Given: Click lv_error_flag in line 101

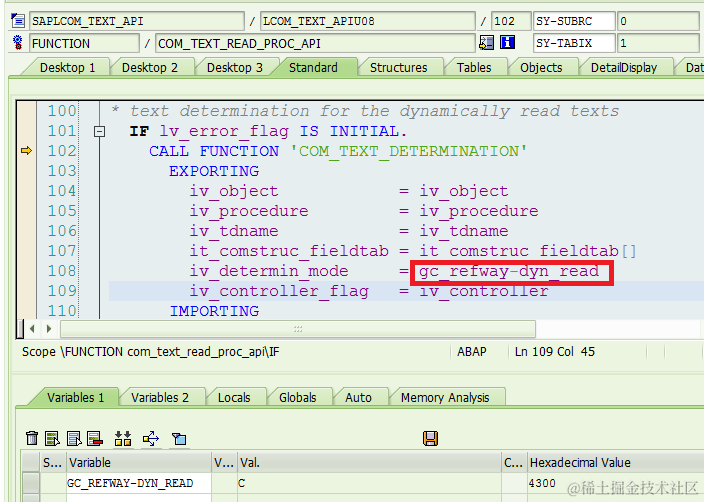Looking at the screenshot, I should point(224,132).
